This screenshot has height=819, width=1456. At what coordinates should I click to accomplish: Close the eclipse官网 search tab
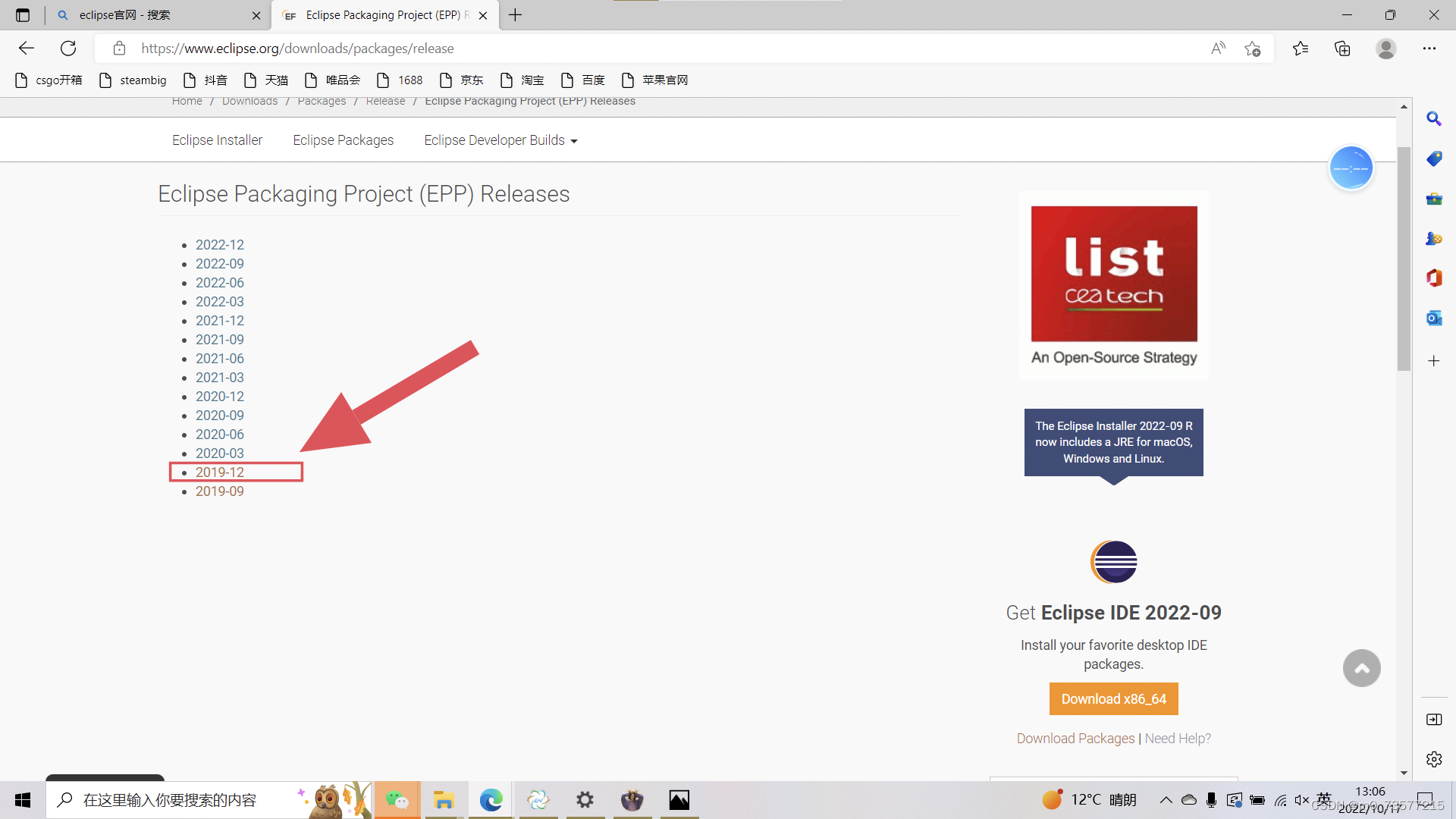point(256,15)
